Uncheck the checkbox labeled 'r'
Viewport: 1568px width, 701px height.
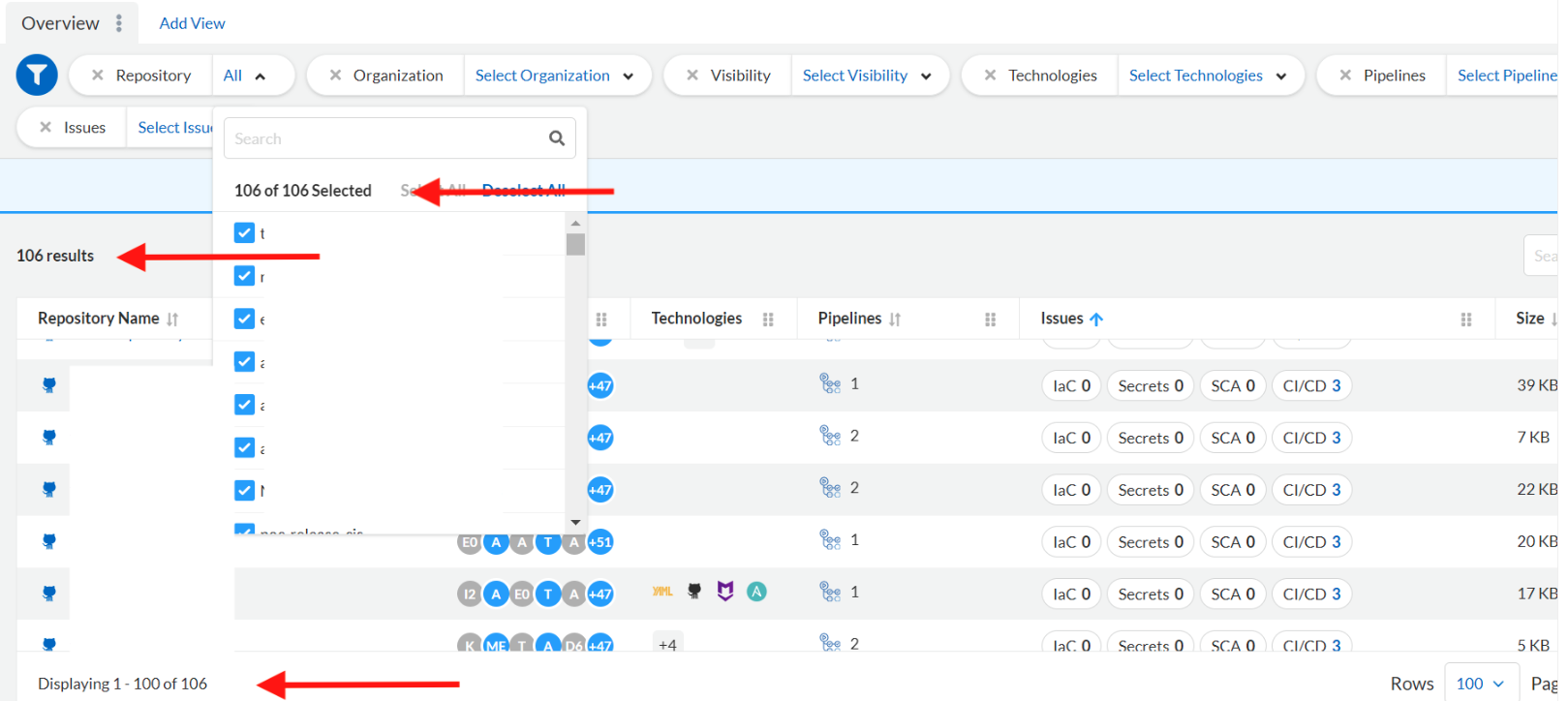(244, 276)
